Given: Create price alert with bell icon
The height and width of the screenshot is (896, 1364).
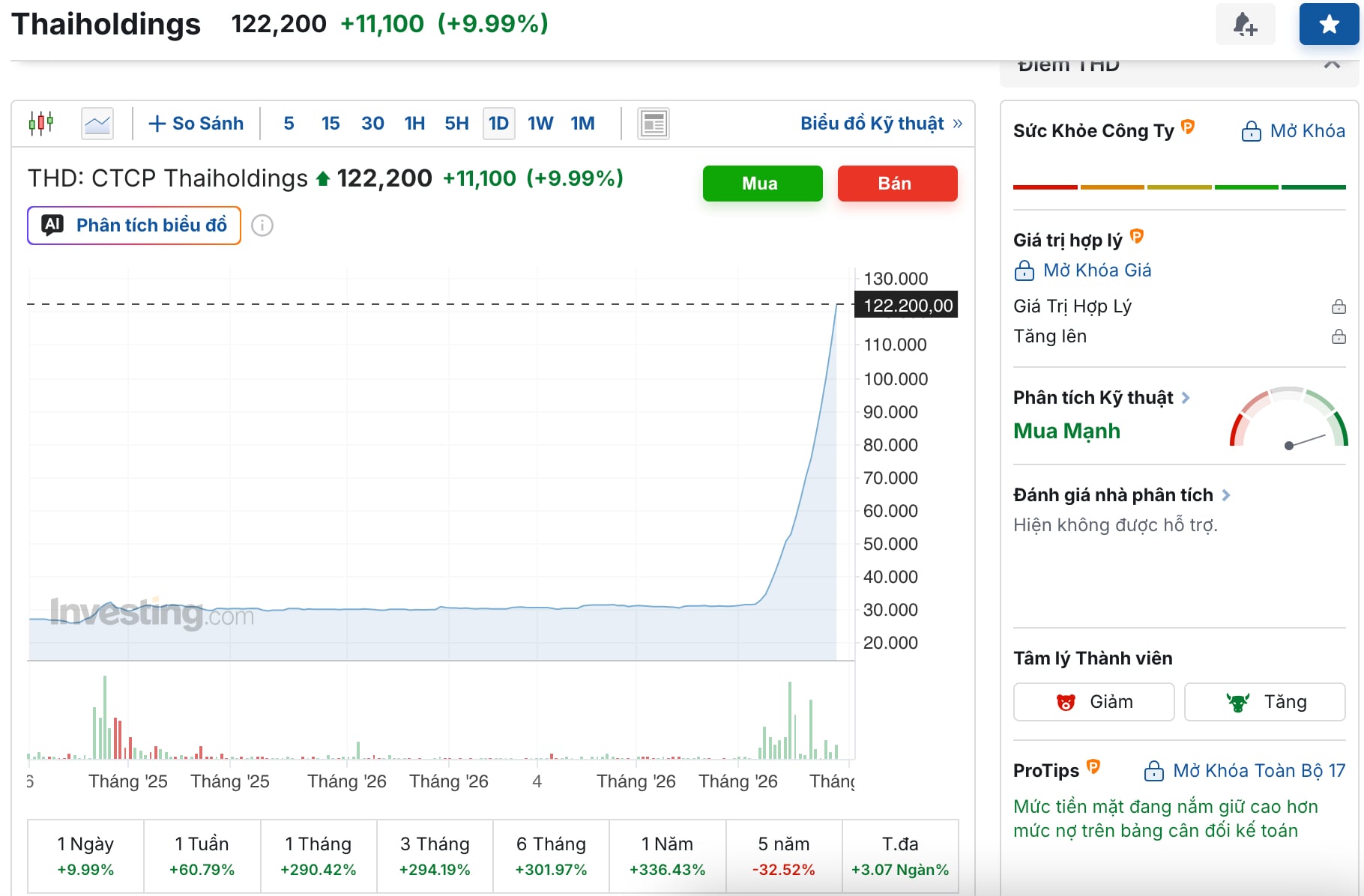Looking at the screenshot, I should coord(1245,24).
